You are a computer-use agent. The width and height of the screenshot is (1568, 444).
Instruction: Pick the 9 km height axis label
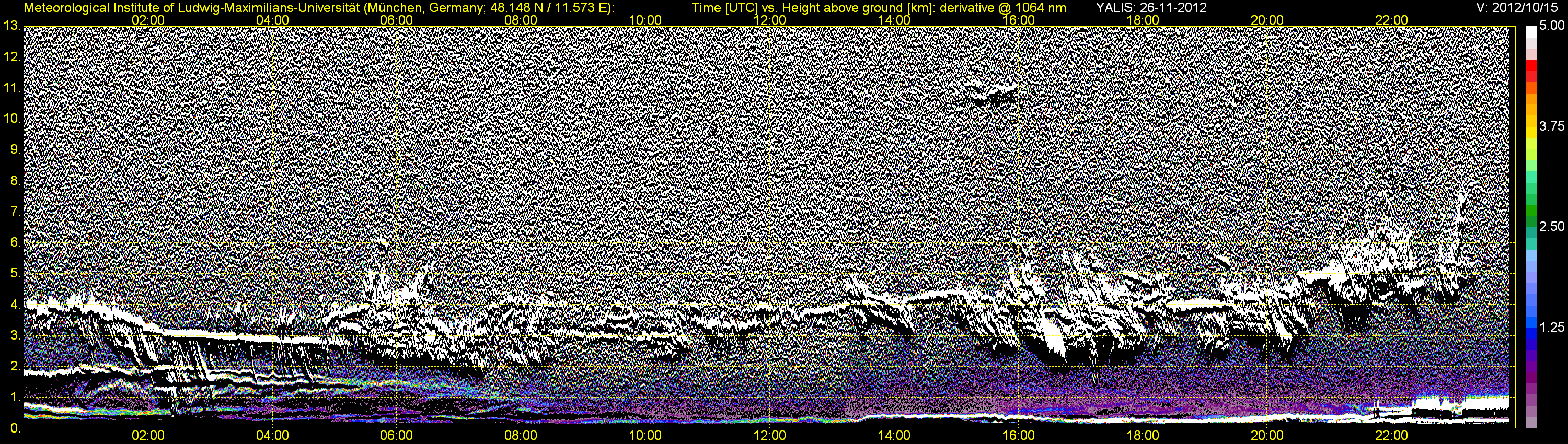[15, 150]
